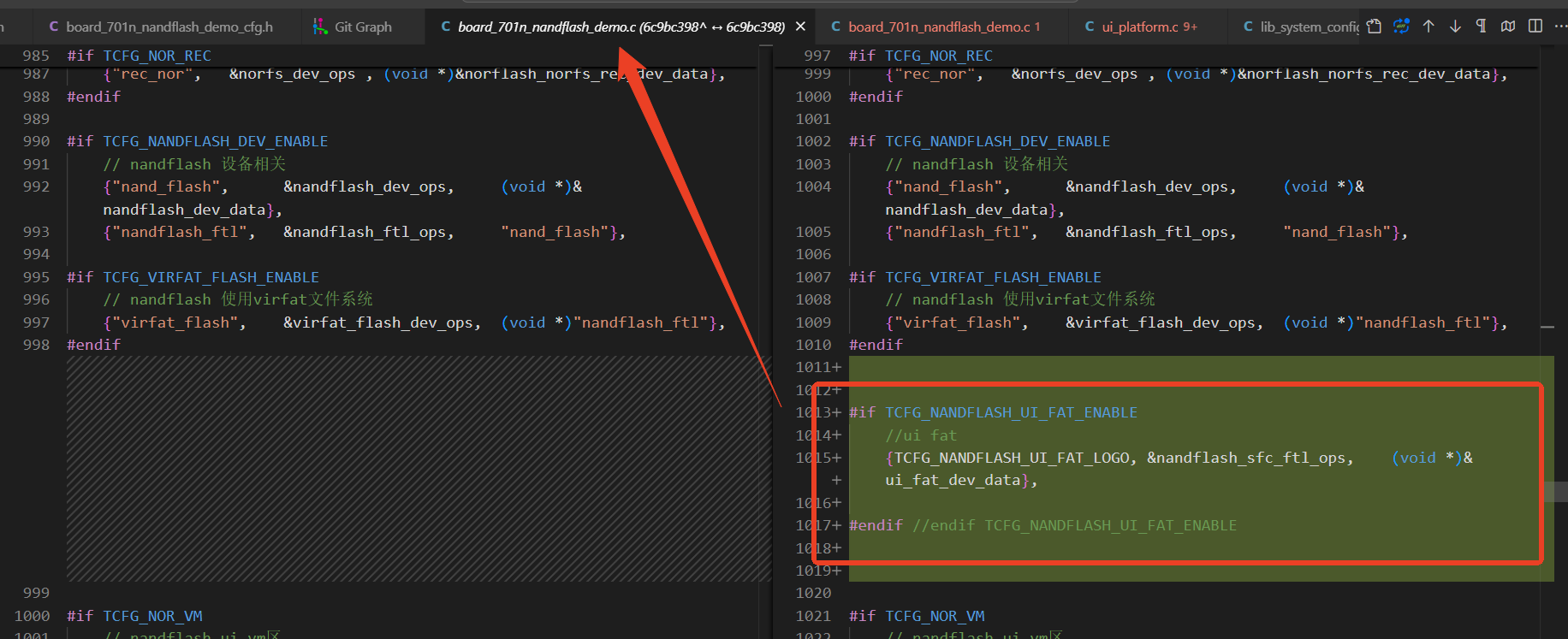Click the split editor icon
1568x639 pixels.
point(1535,27)
